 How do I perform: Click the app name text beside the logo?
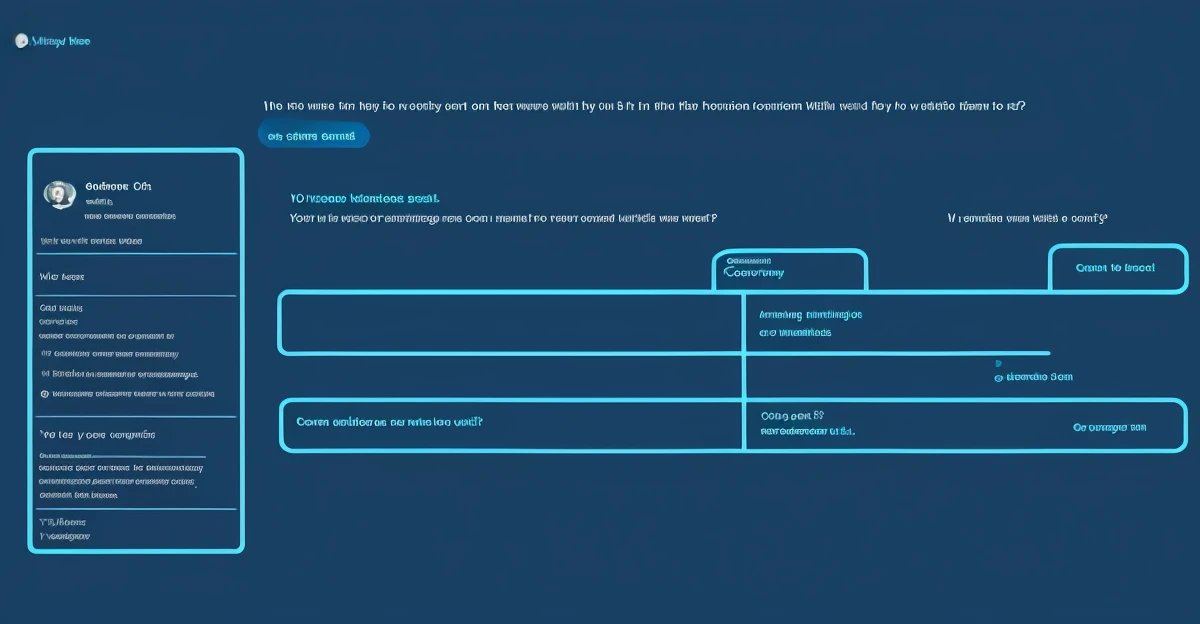pyautogui.click(x=62, y=41)
